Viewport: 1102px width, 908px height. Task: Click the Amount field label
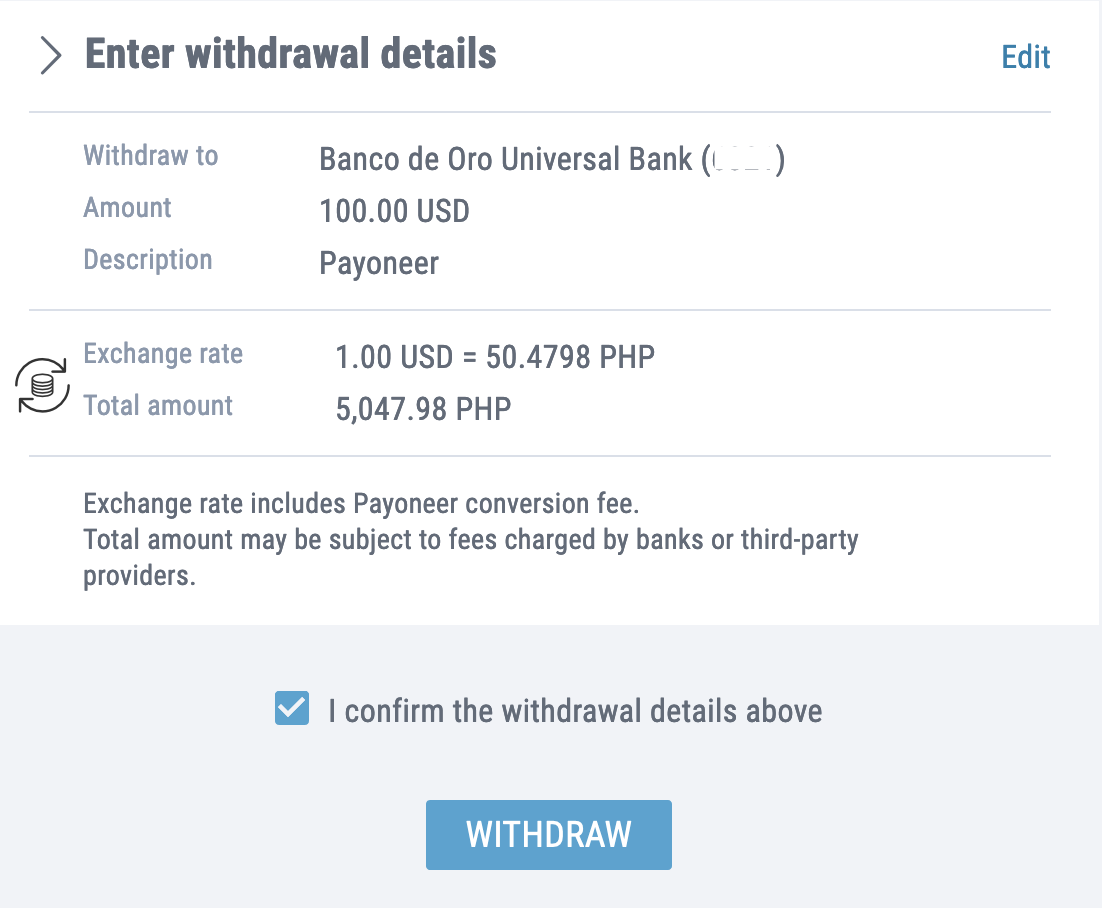click(127, 207)
